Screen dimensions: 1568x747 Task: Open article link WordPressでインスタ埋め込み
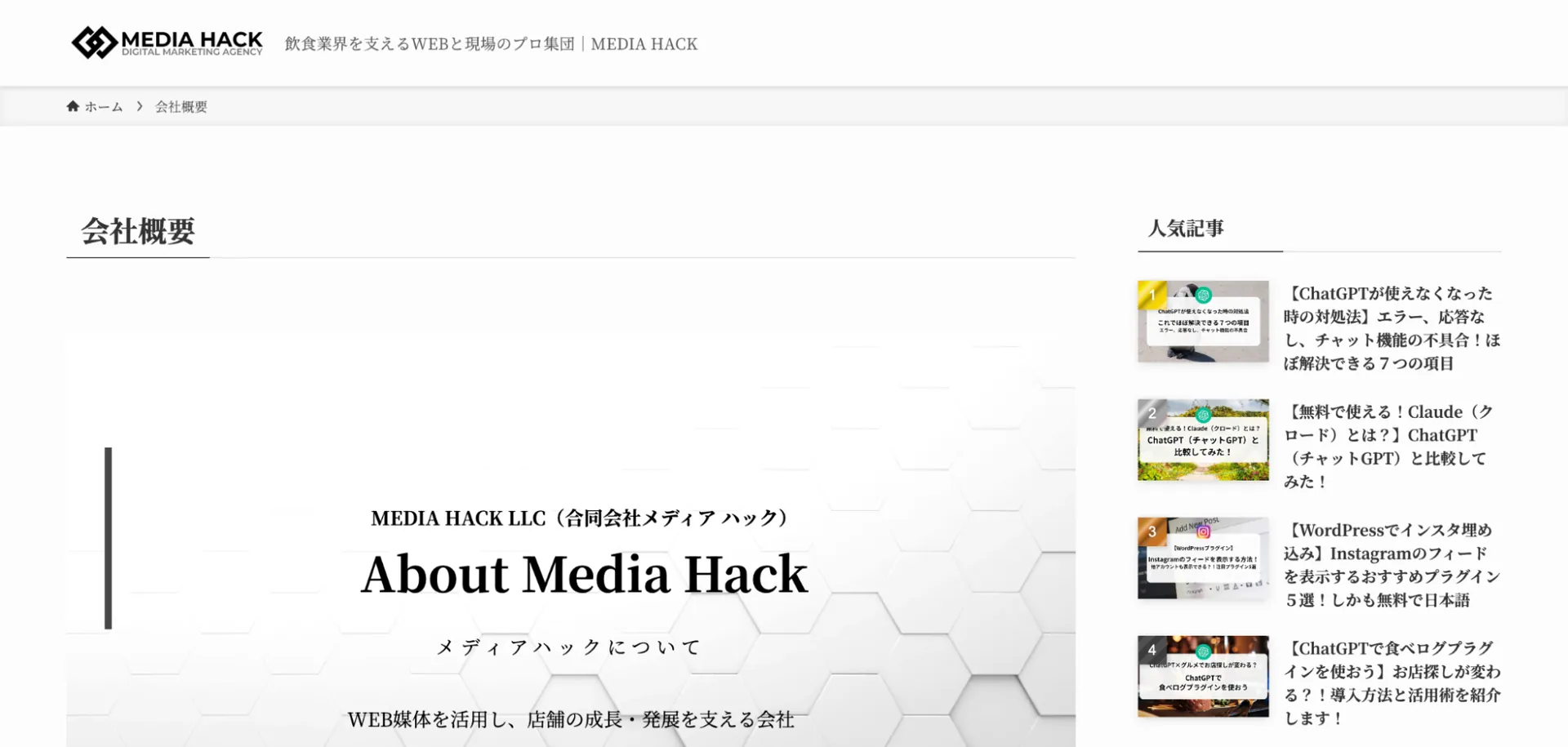pos(1392,565)
